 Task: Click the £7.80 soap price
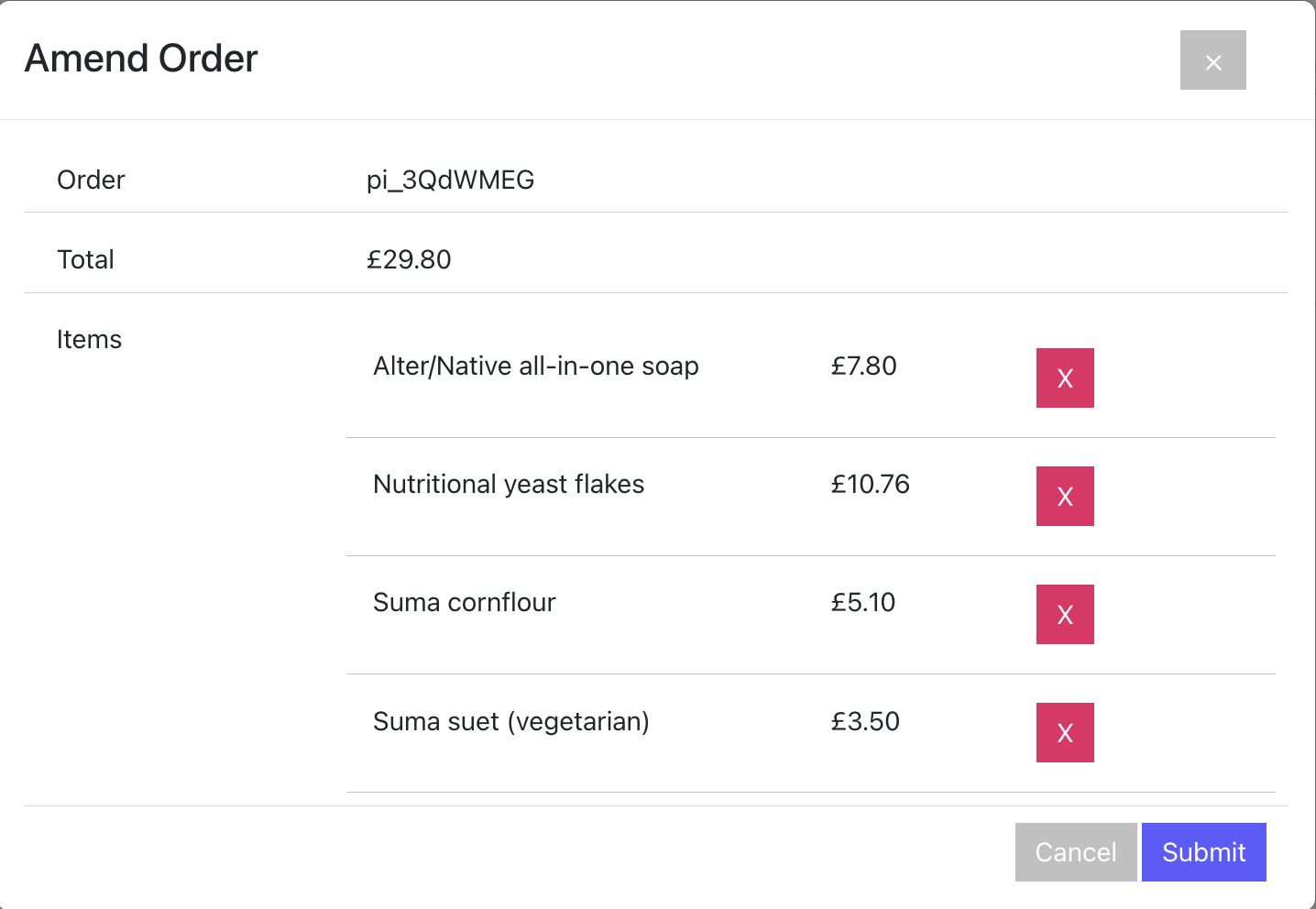[x=863, y=366]
